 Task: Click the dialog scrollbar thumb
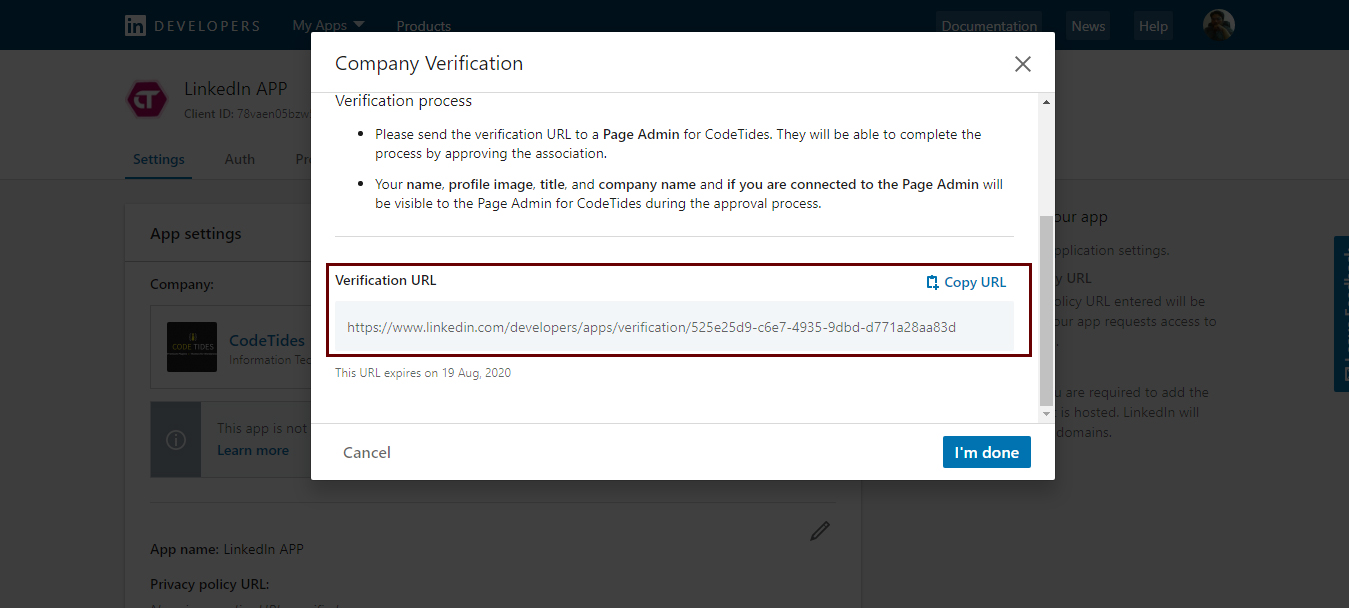pos(1047,309)
